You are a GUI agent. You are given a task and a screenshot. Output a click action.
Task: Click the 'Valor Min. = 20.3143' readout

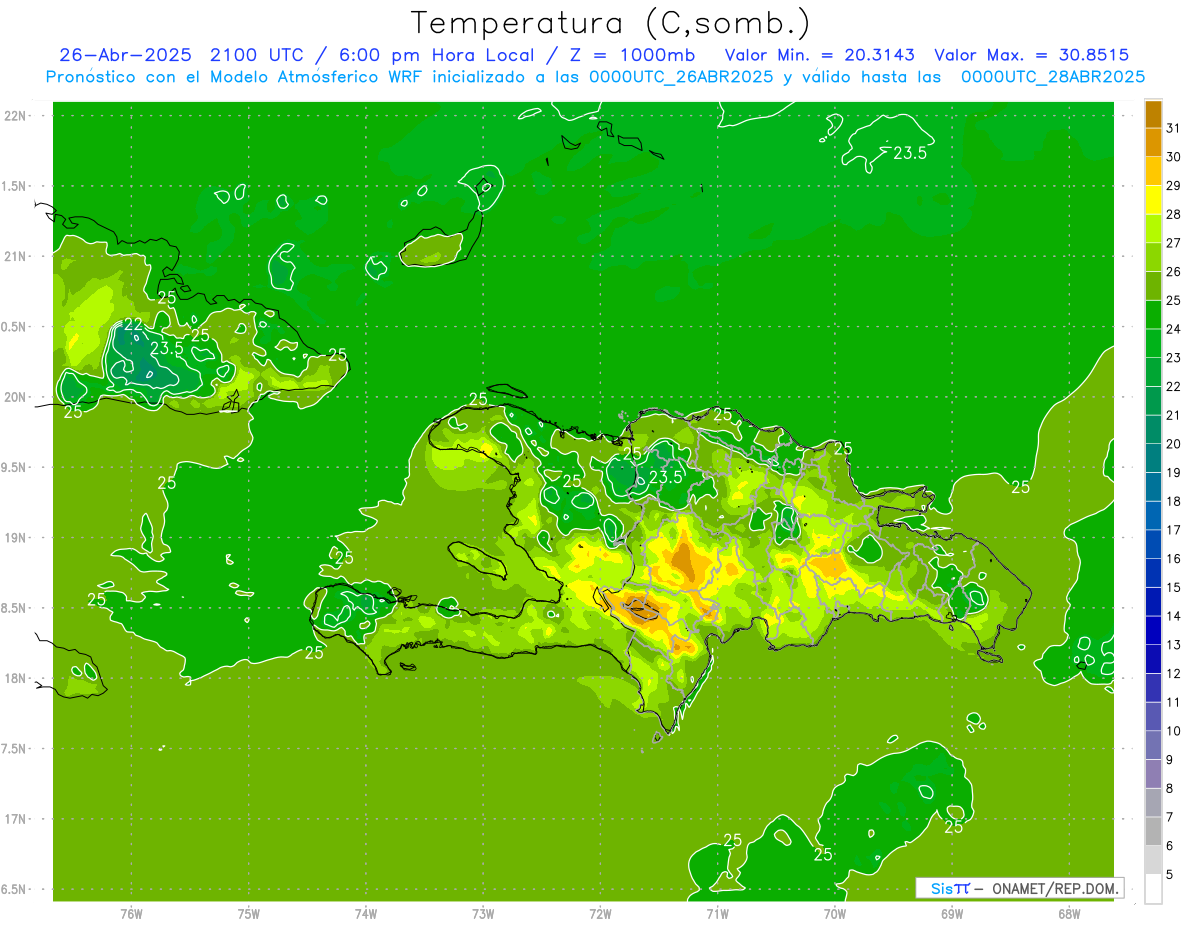[819, 55]
